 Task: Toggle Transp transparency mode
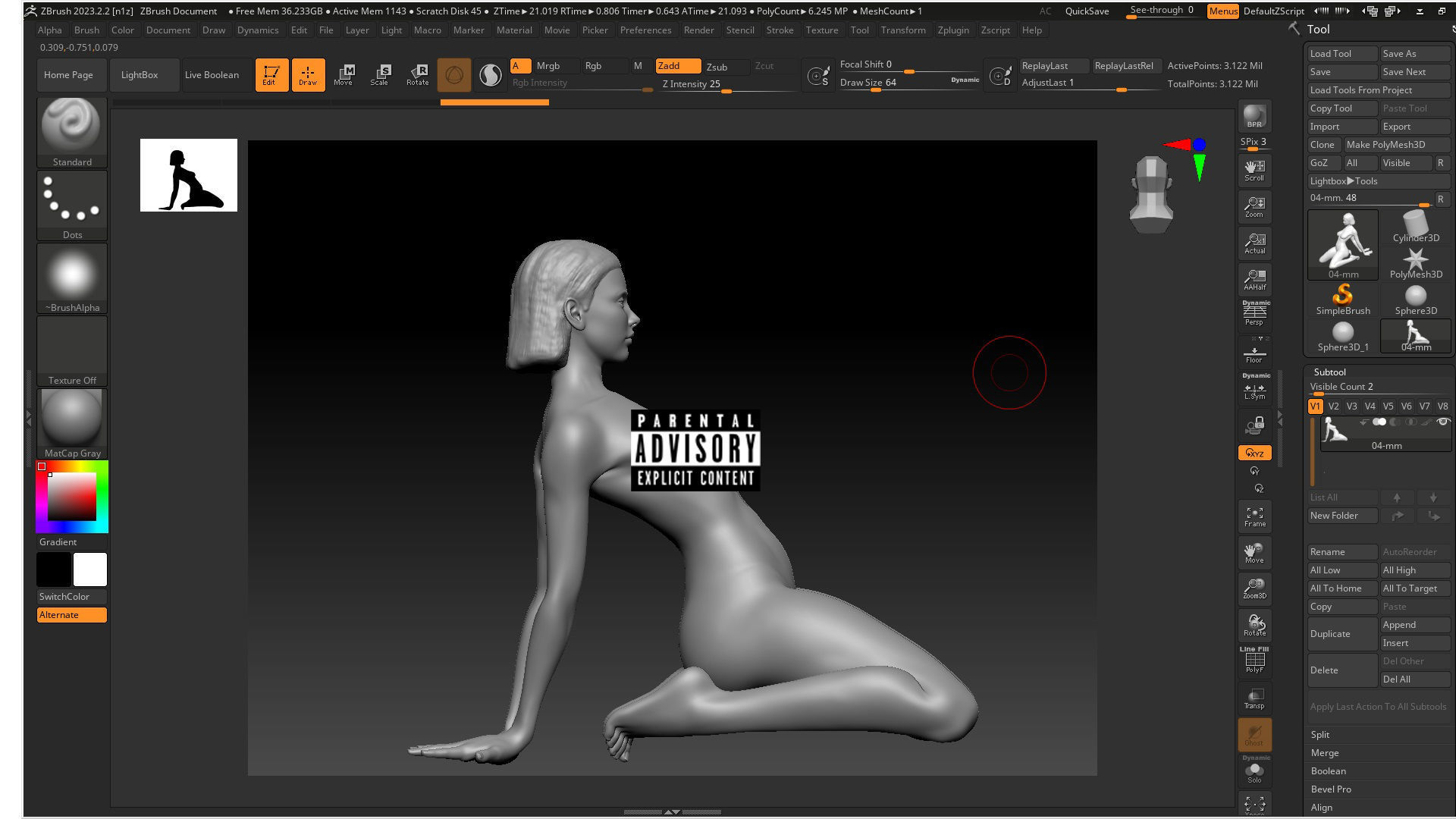(1254, 698)
